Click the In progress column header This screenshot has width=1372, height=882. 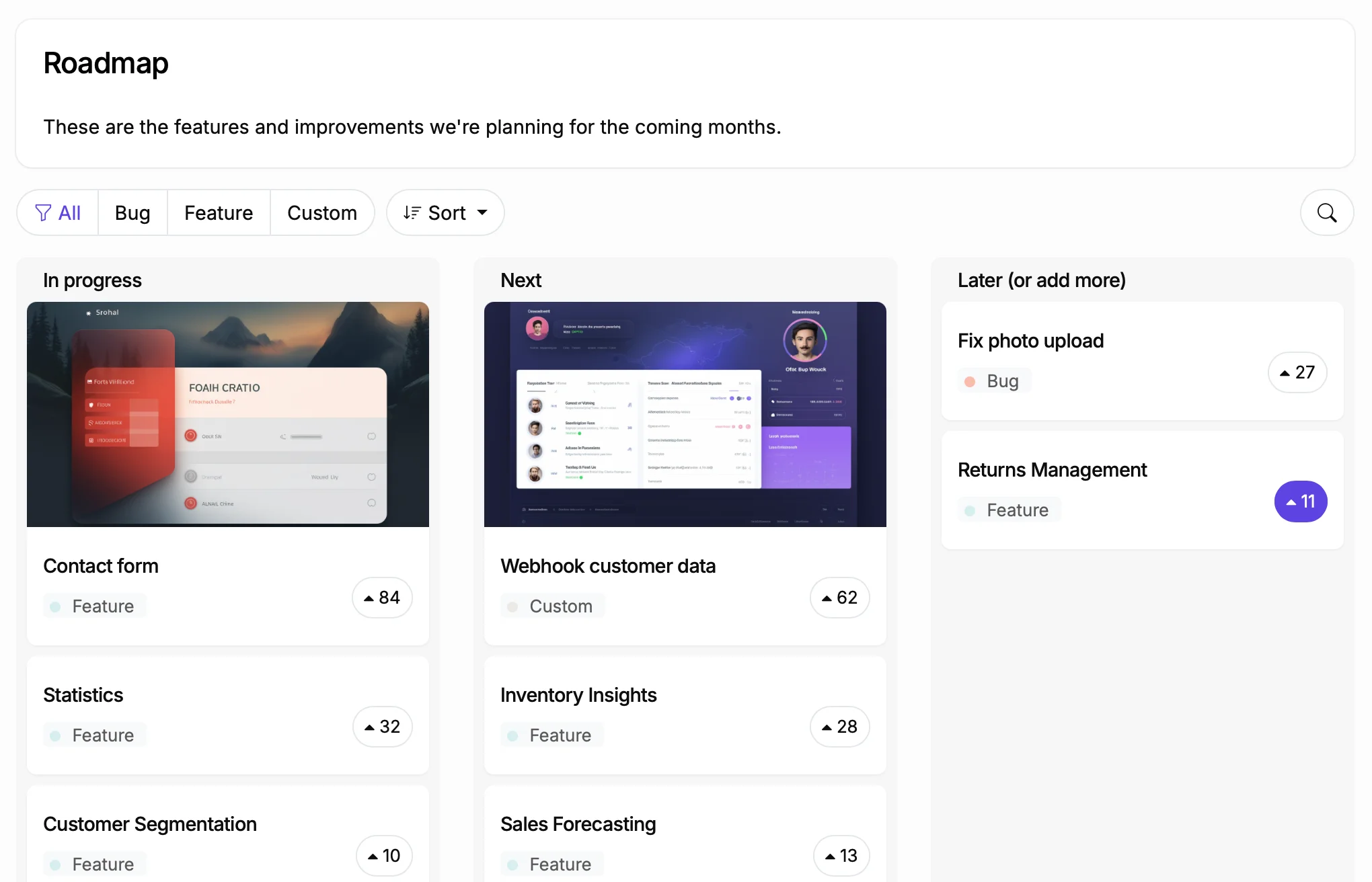pyautogui.click(x=92, y=280)
